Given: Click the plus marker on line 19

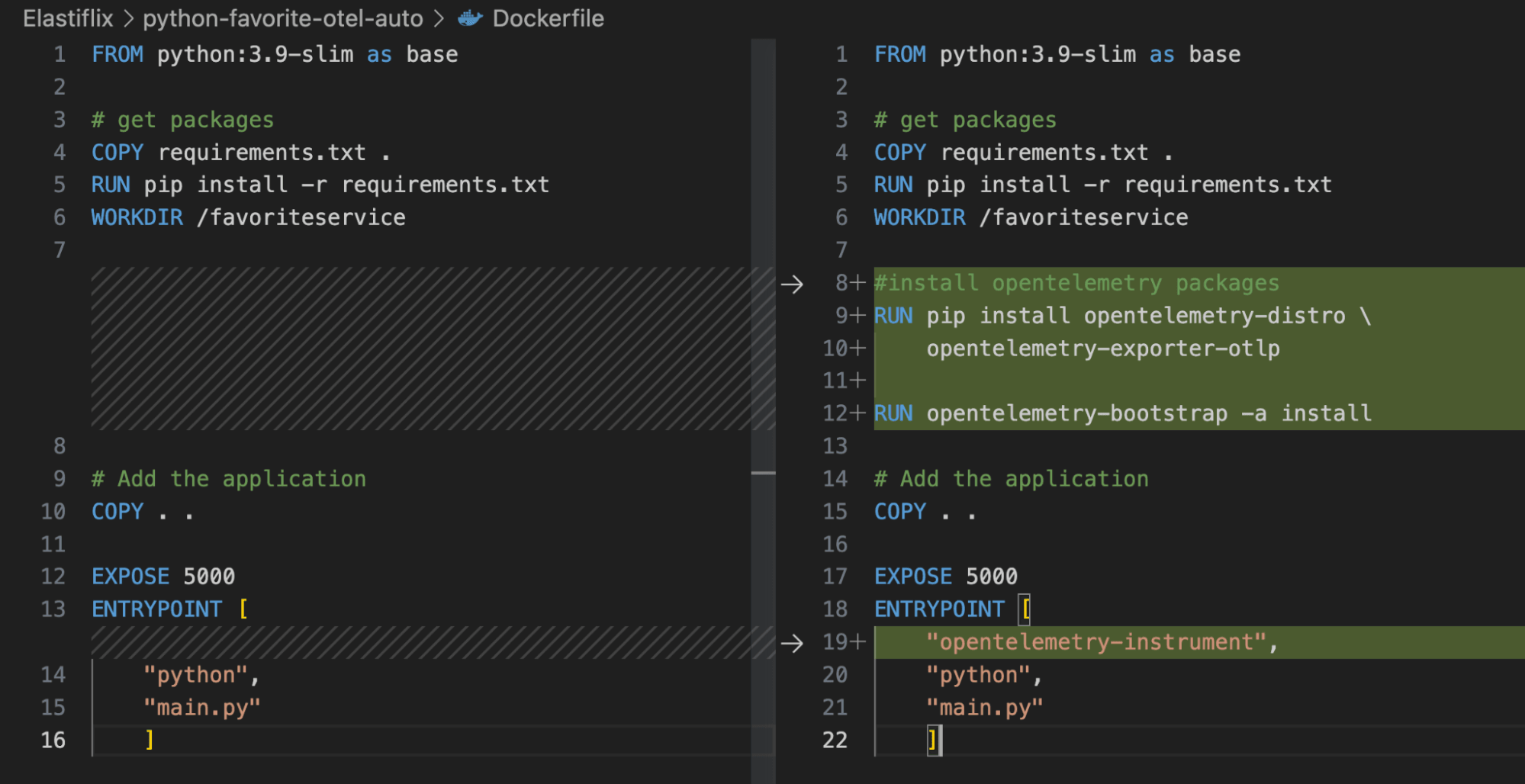Looking at the screenshot, I should (x=858, y=642).
